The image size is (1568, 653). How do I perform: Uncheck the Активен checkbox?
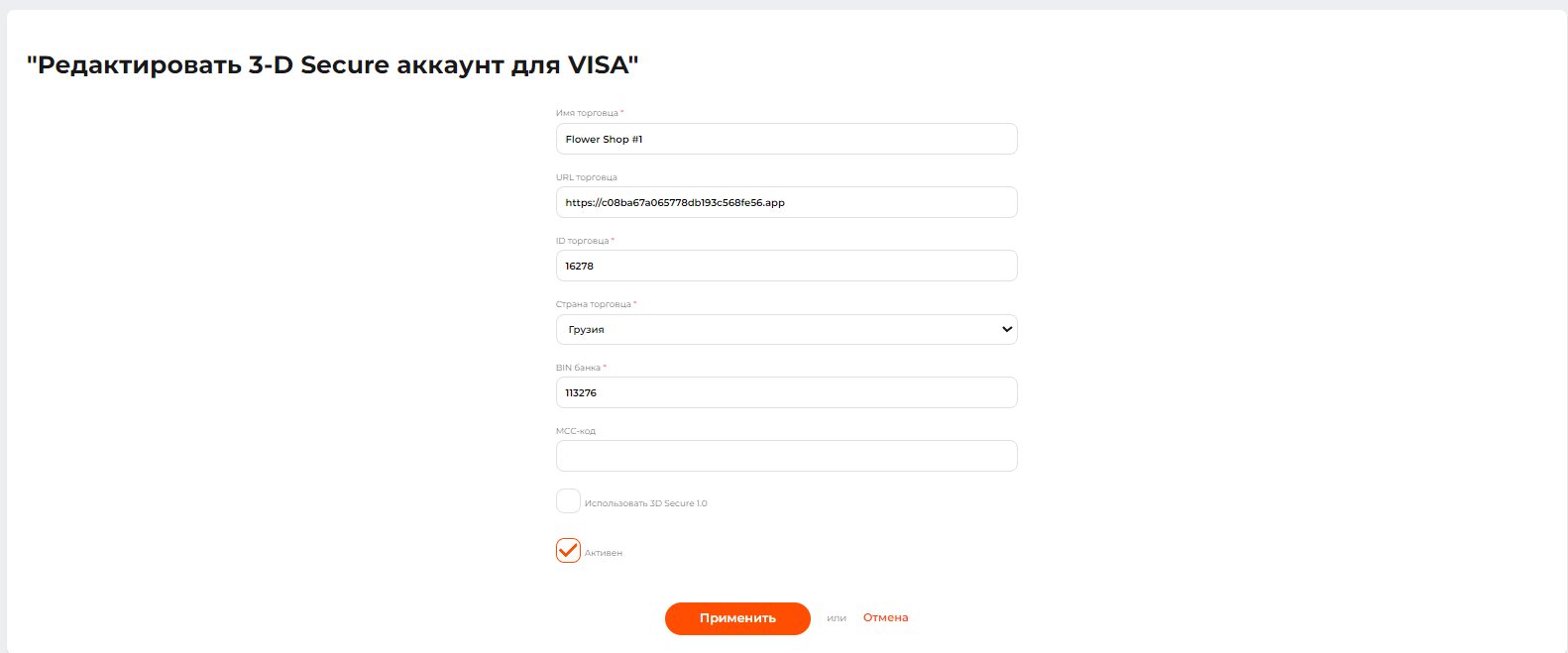pos(568,551)
